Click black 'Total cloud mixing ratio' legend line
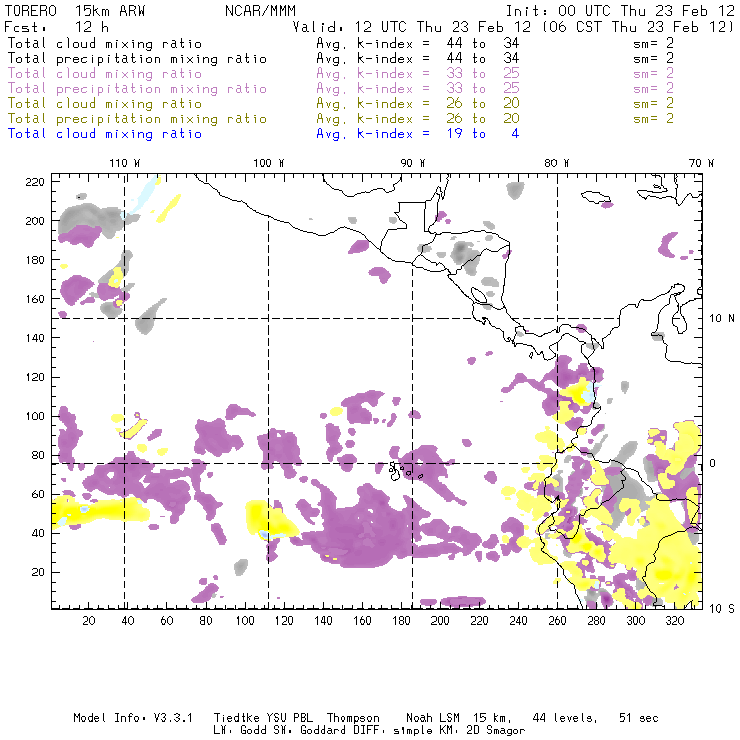 [105, 43]
